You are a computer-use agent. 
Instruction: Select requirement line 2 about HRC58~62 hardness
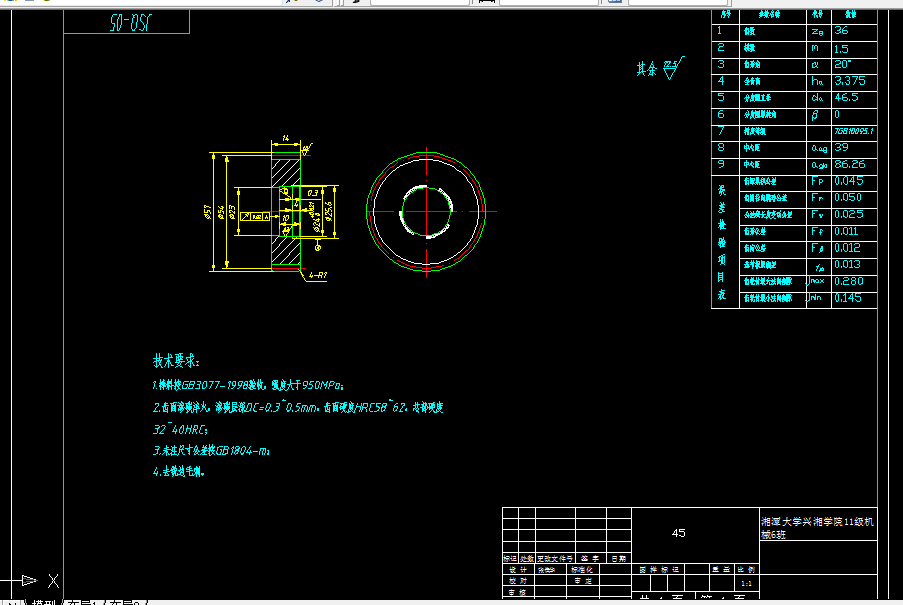298,408
